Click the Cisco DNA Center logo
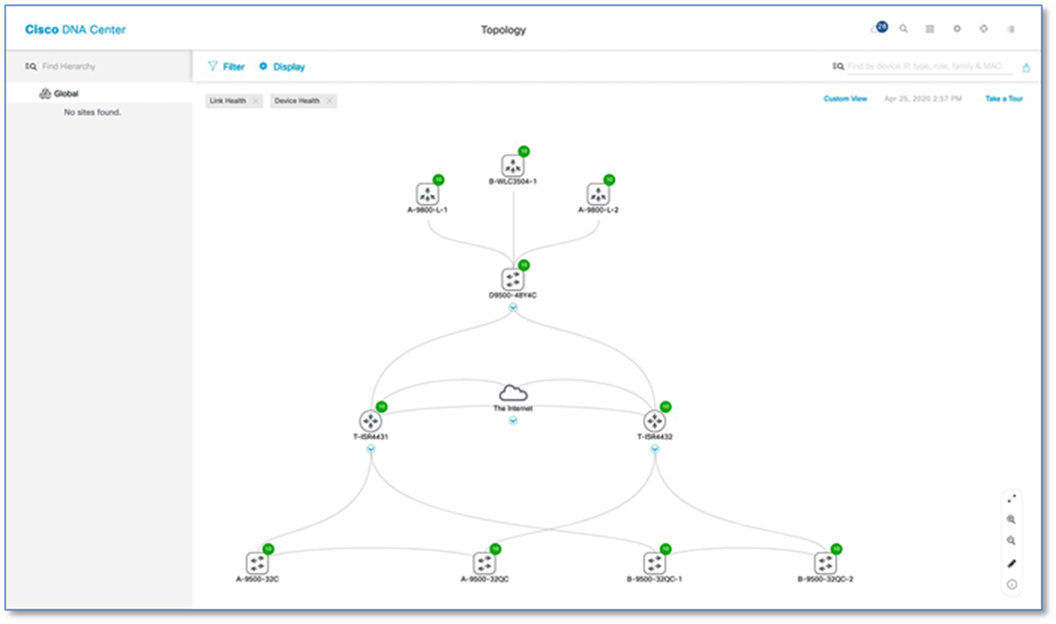The image size is (1056, 624). (75, 30)
